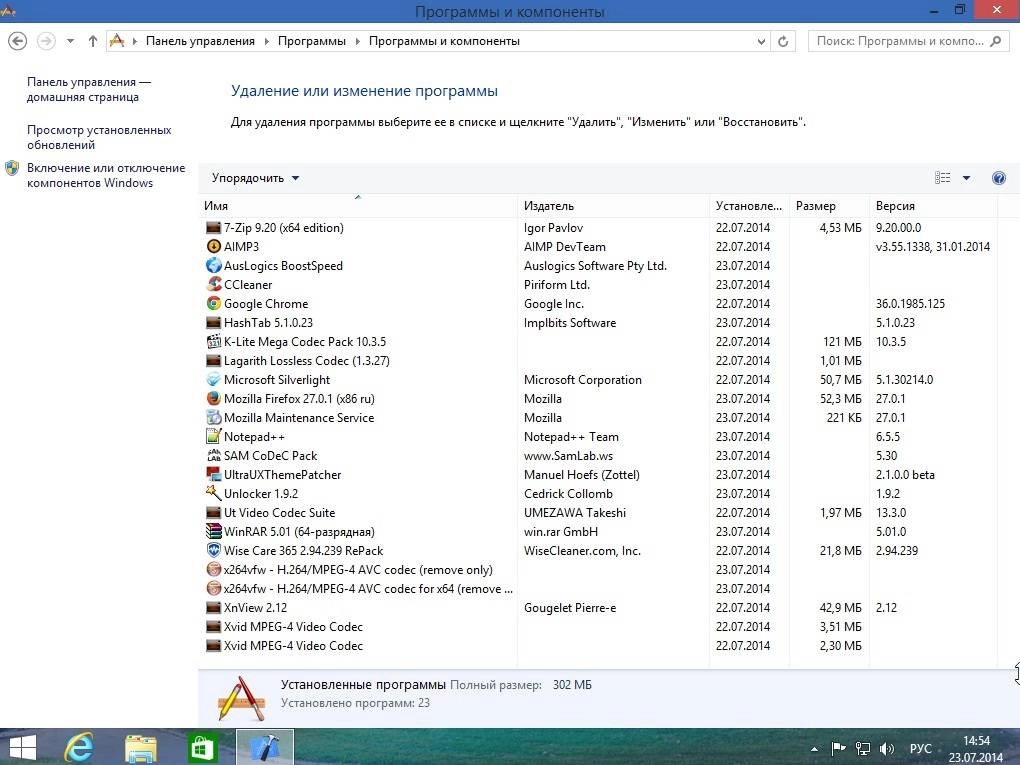Click the Notepad++ icon in list
Image resolution: width=1020 pixels, height=765 pixels.
[x=213, y=436]
